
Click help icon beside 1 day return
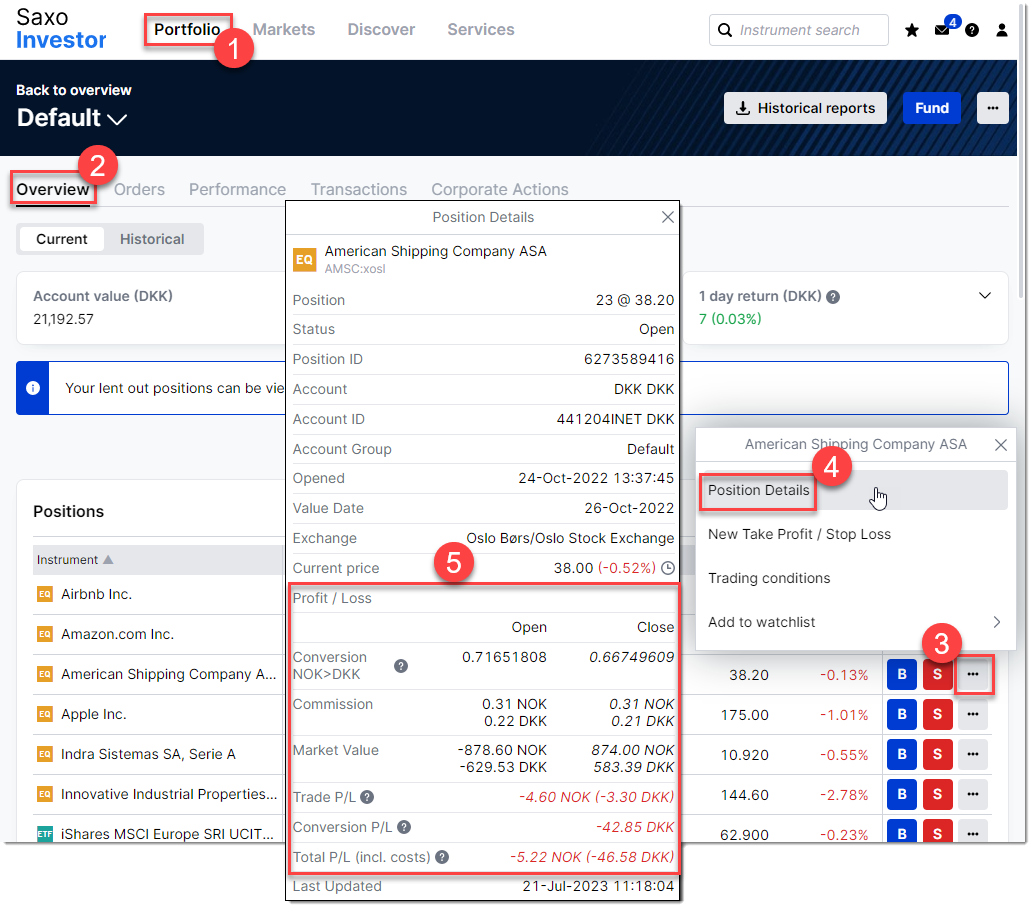pyautogui.click(x=833, y=297)
